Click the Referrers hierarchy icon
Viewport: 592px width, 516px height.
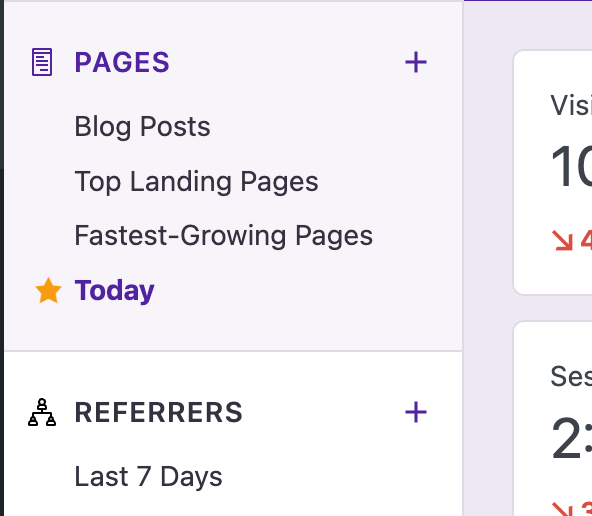[42, 412]
